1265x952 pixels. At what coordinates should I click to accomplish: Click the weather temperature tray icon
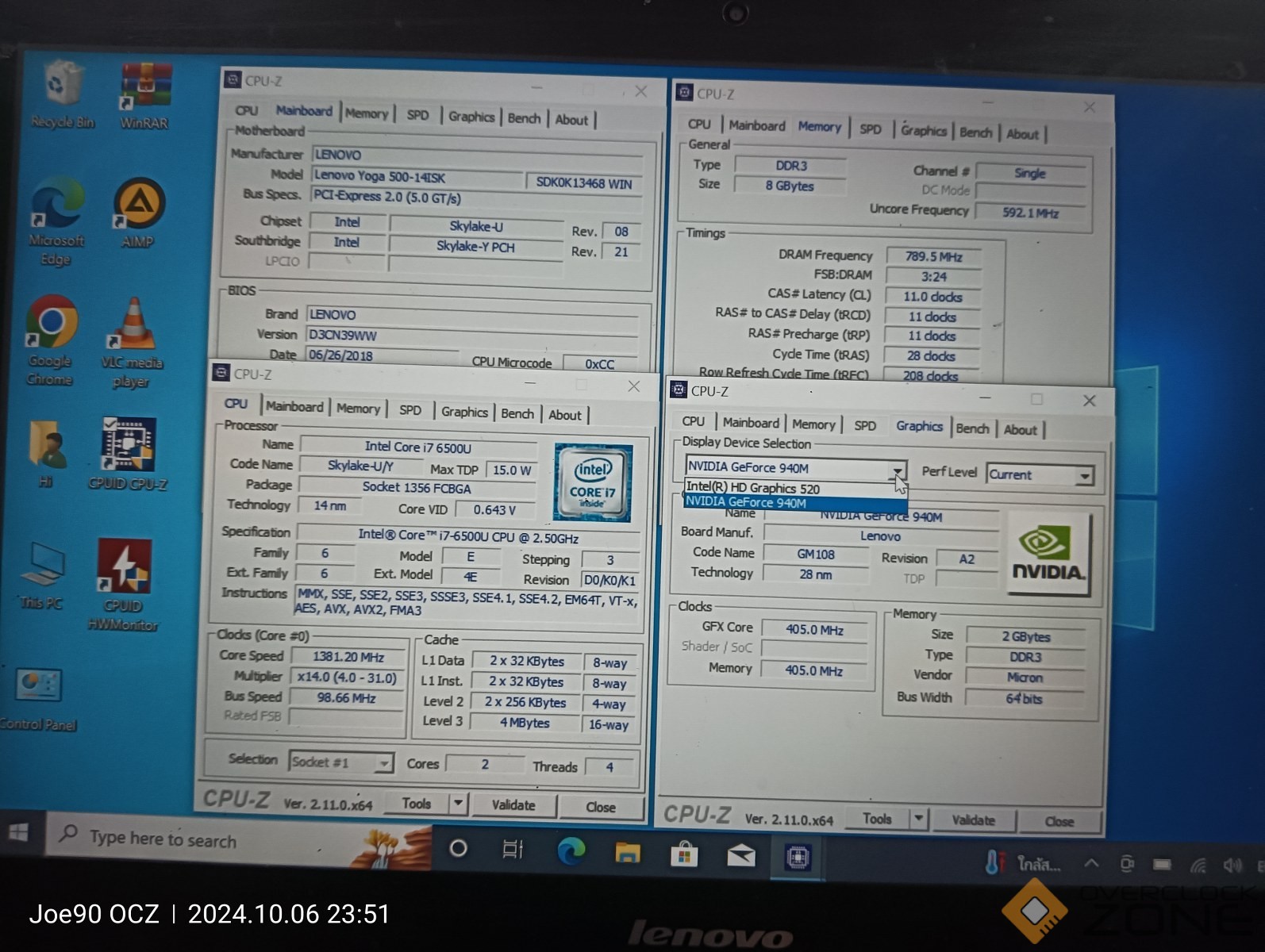(x=994, y=862)
